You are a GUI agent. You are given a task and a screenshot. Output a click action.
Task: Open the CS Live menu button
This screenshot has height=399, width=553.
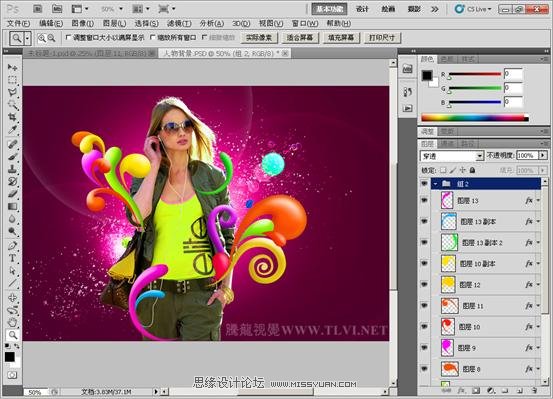[473, 9]
